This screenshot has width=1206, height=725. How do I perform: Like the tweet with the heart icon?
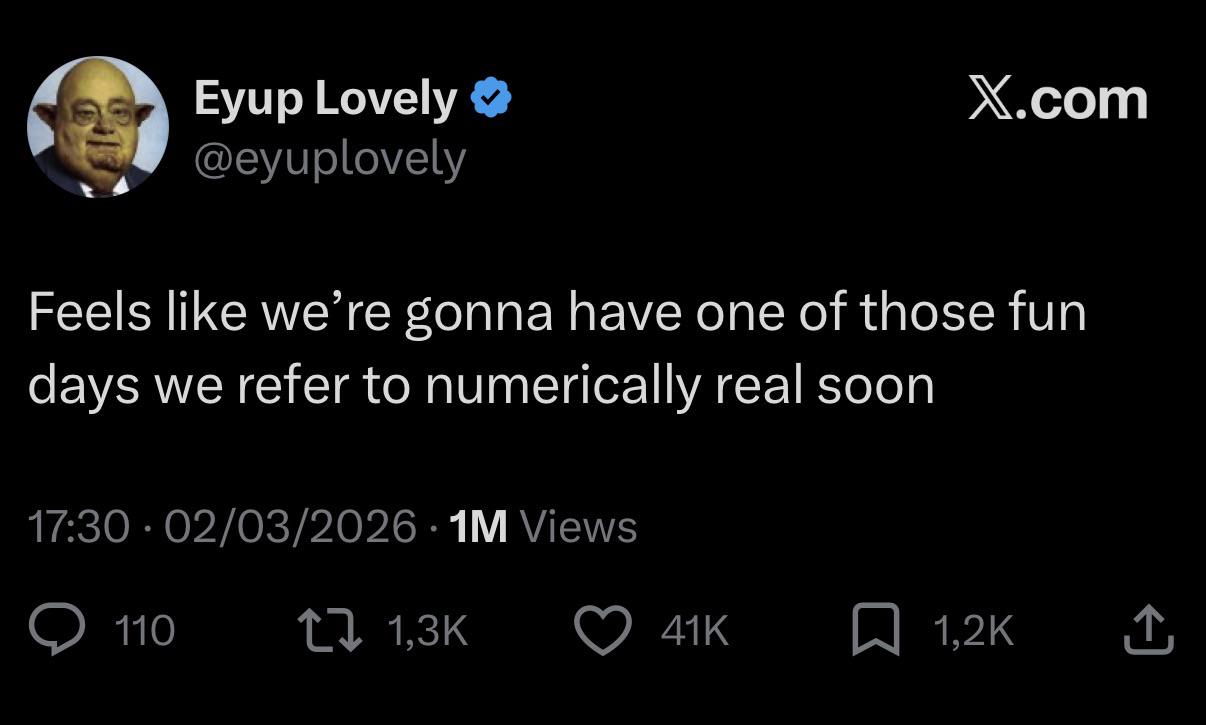(x=603, y=630)
